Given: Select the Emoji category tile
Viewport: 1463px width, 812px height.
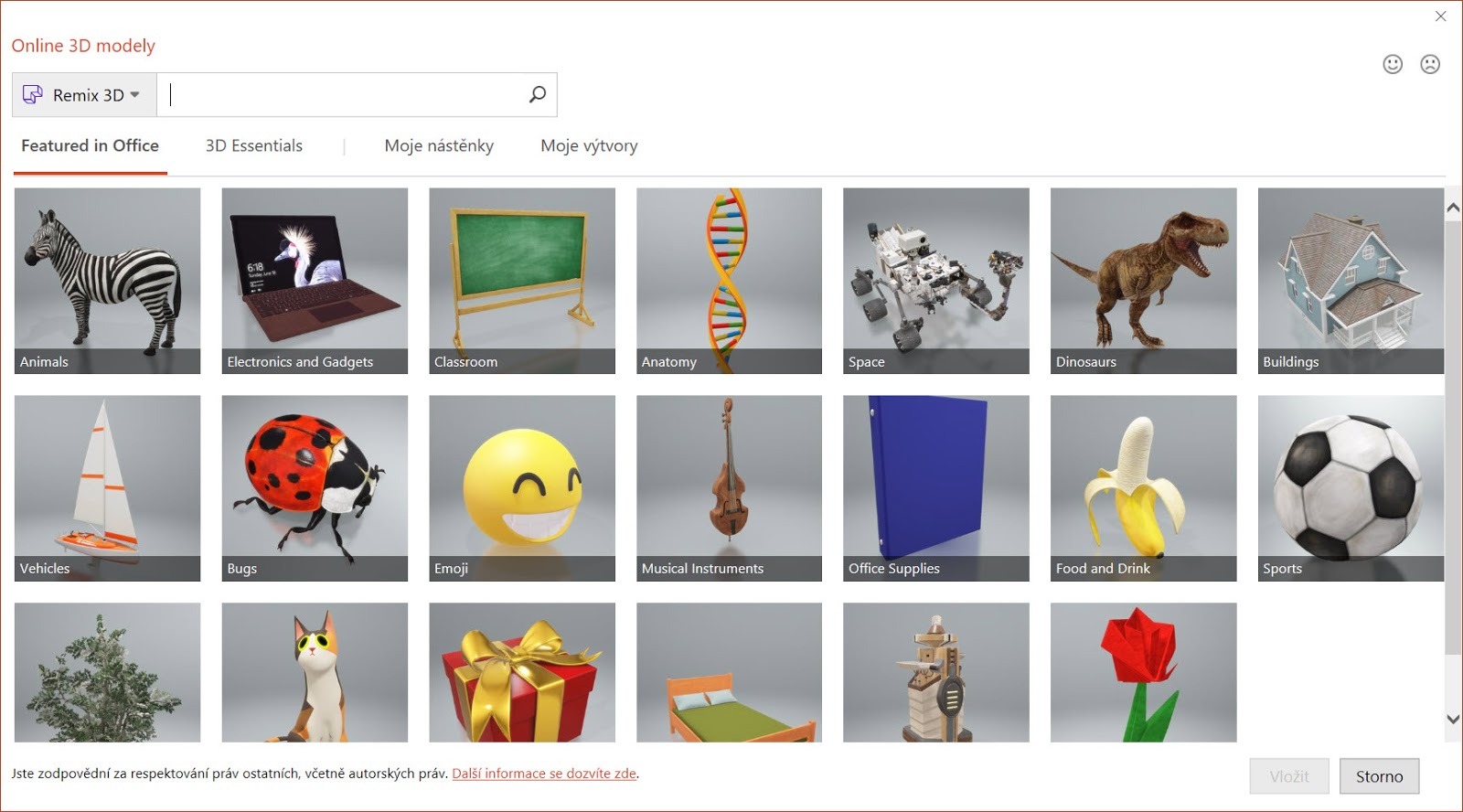Looking at the screenshot, I should (522, 487).
